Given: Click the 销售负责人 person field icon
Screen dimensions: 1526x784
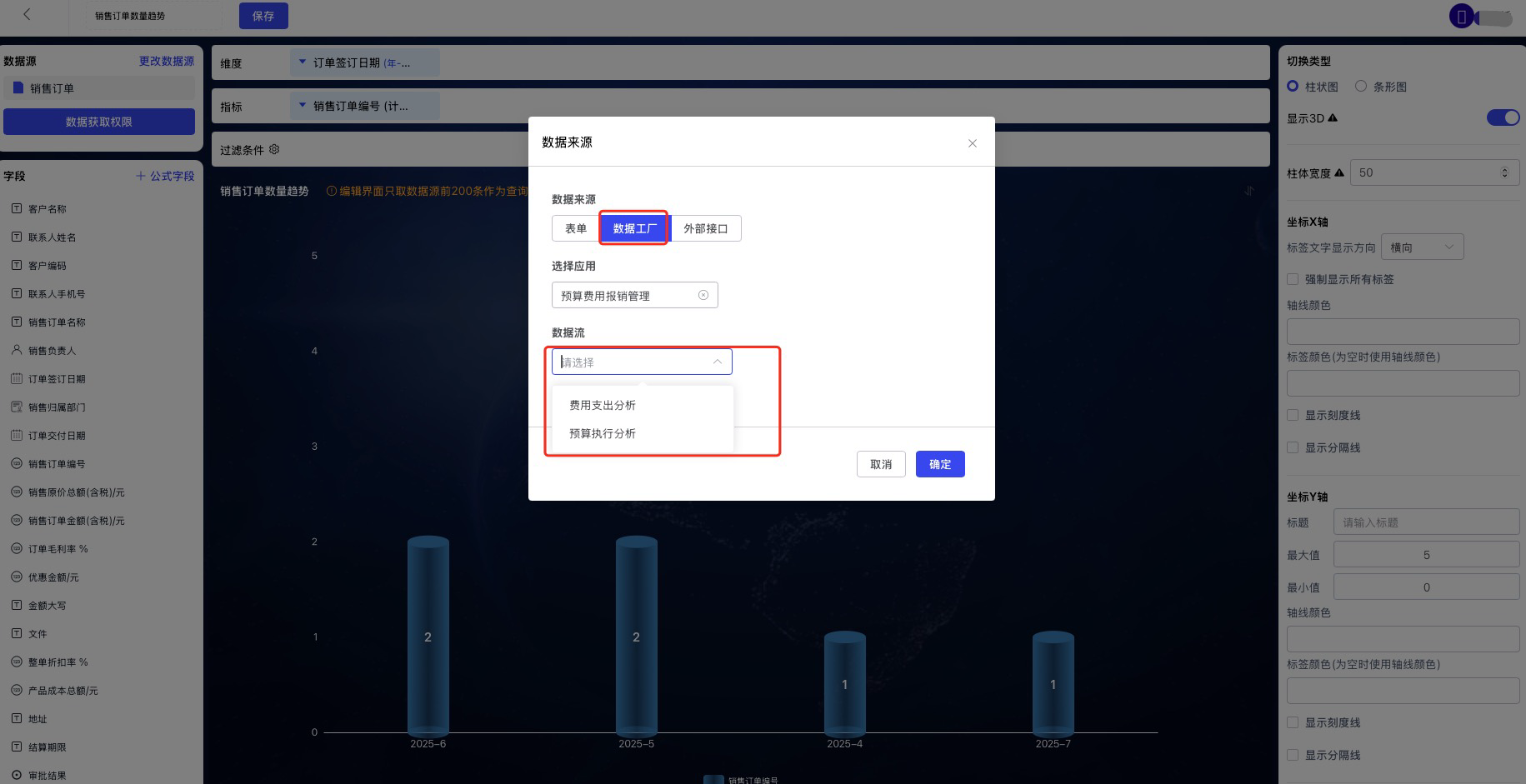Looking at the screenshot, I should 16,351.
